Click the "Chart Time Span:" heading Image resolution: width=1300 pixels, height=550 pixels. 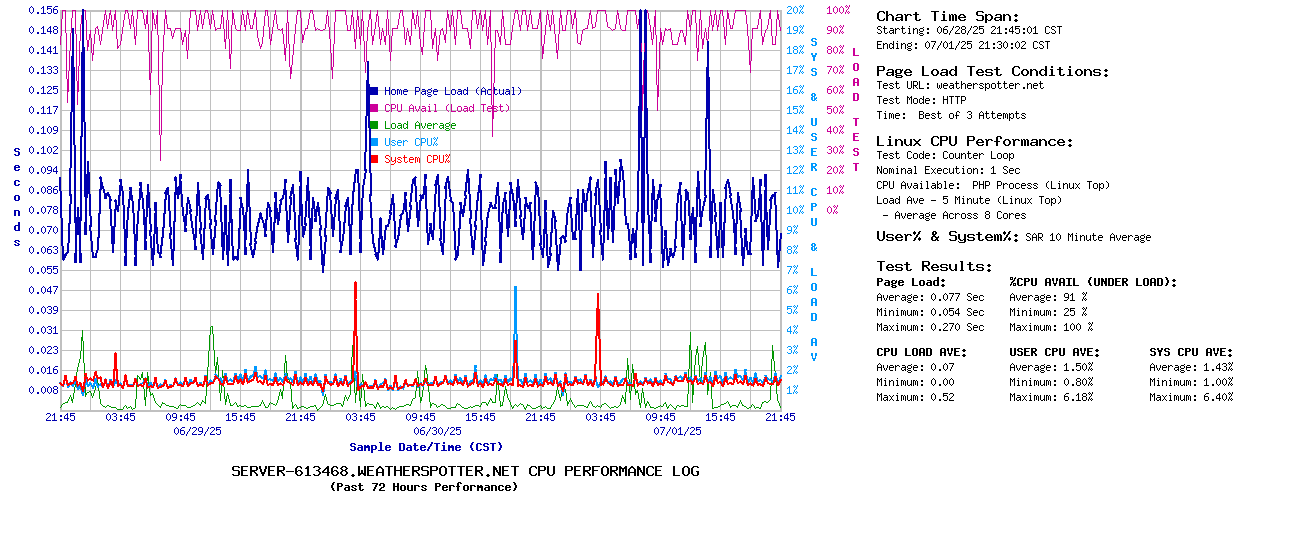click(x=947, y=16)
